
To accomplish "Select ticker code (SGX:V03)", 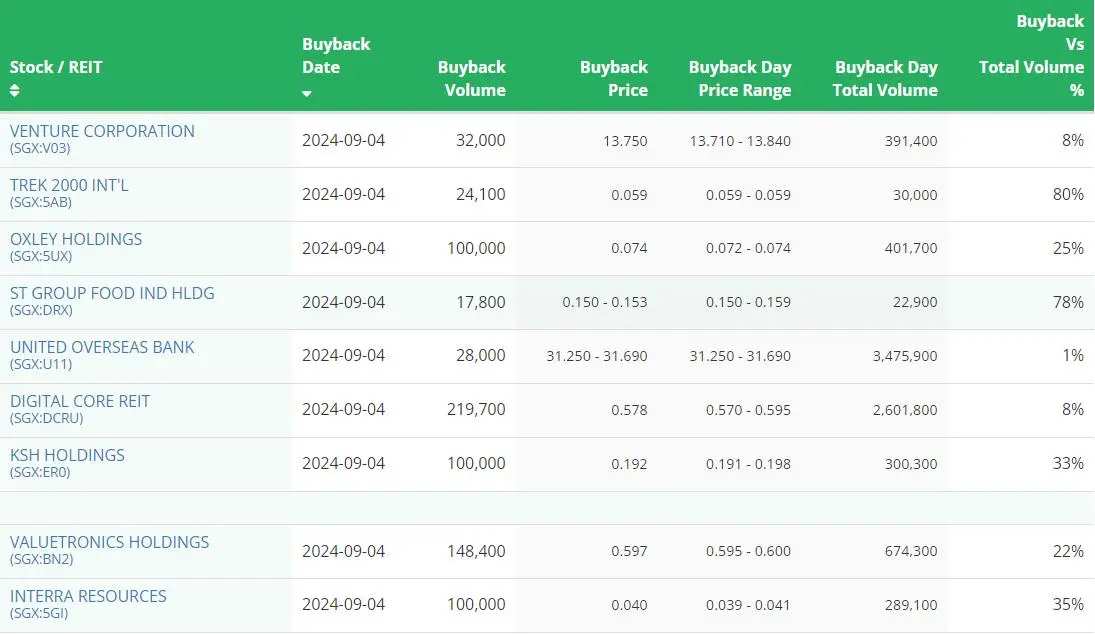I will click(40, 148).
